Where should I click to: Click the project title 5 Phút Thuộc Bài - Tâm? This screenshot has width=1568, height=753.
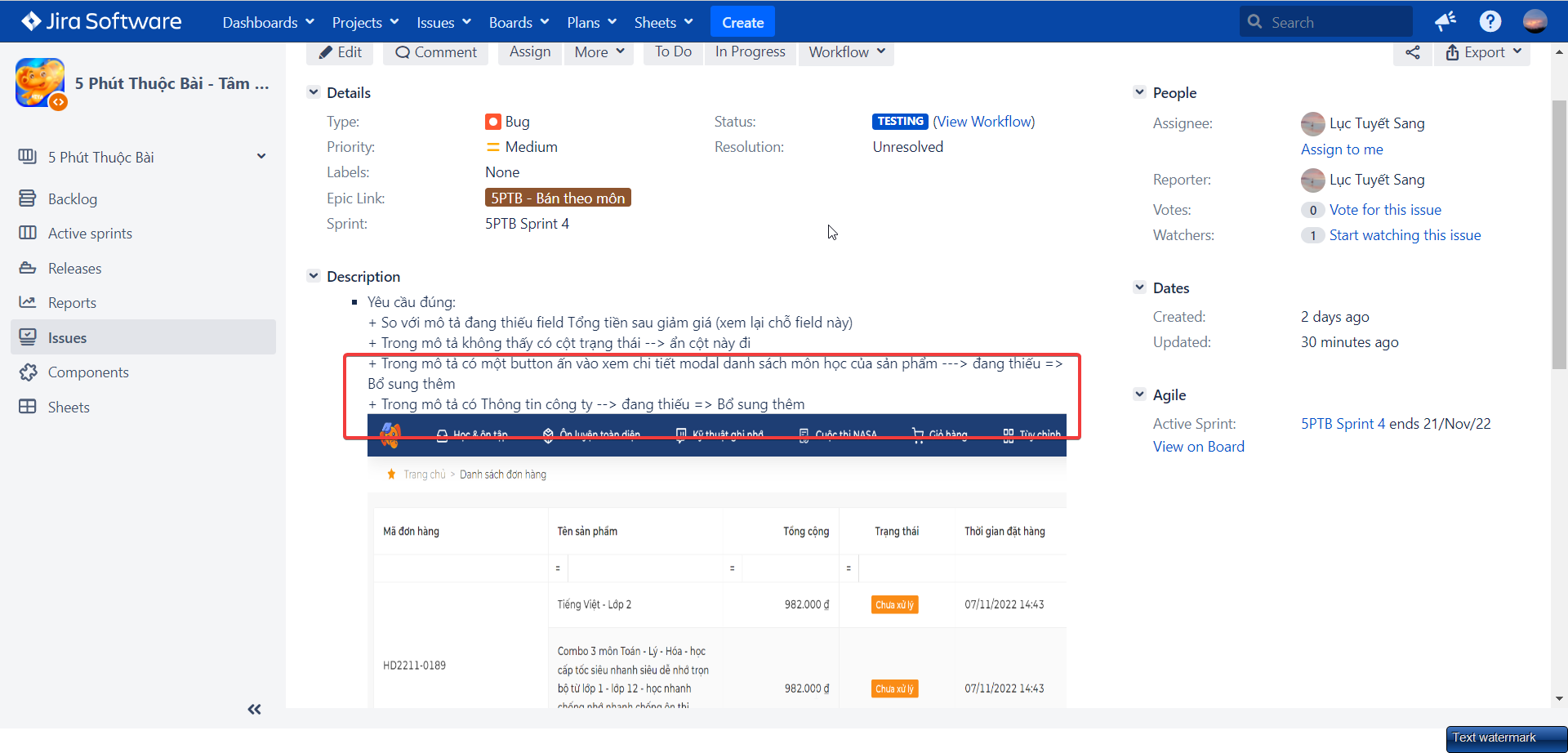(x=171, y=83)
